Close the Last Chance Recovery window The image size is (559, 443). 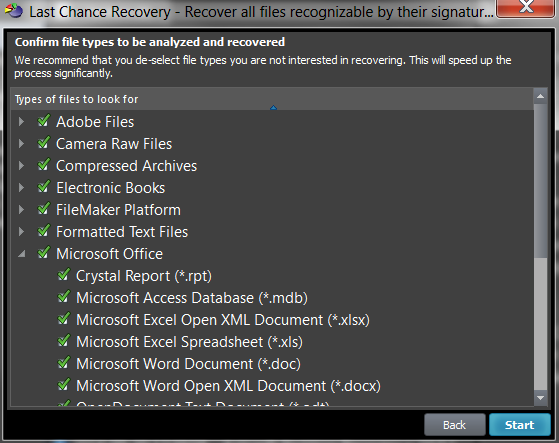point(526,7)
